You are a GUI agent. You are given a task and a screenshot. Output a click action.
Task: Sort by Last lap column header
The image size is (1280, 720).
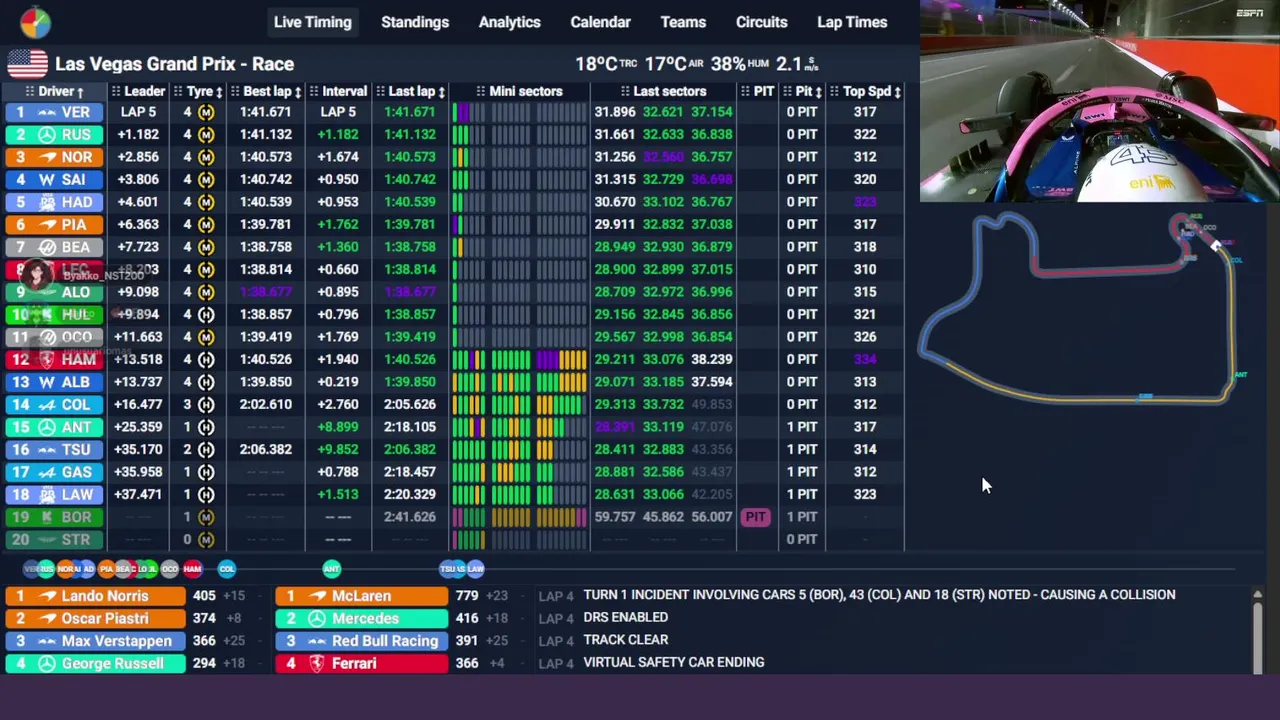pyautogui.click(x=411, y=91)
